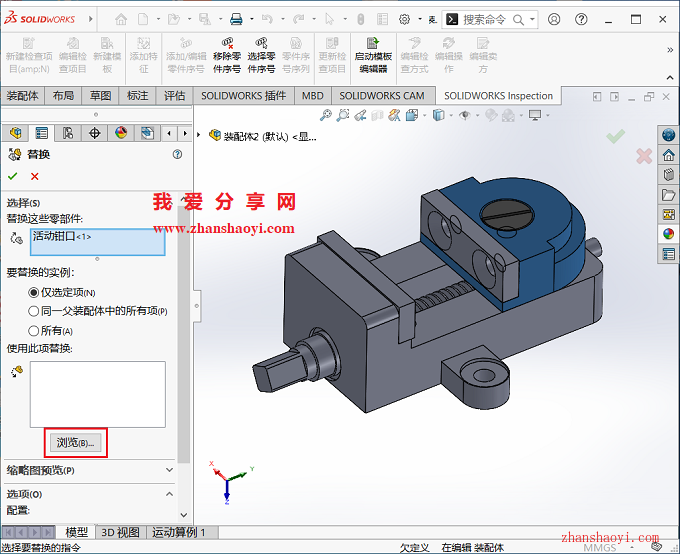Click the user account icon
Image resolution: width=680 pixels, height=554 pixels.
pyautogui.click(x=554, y=19)
